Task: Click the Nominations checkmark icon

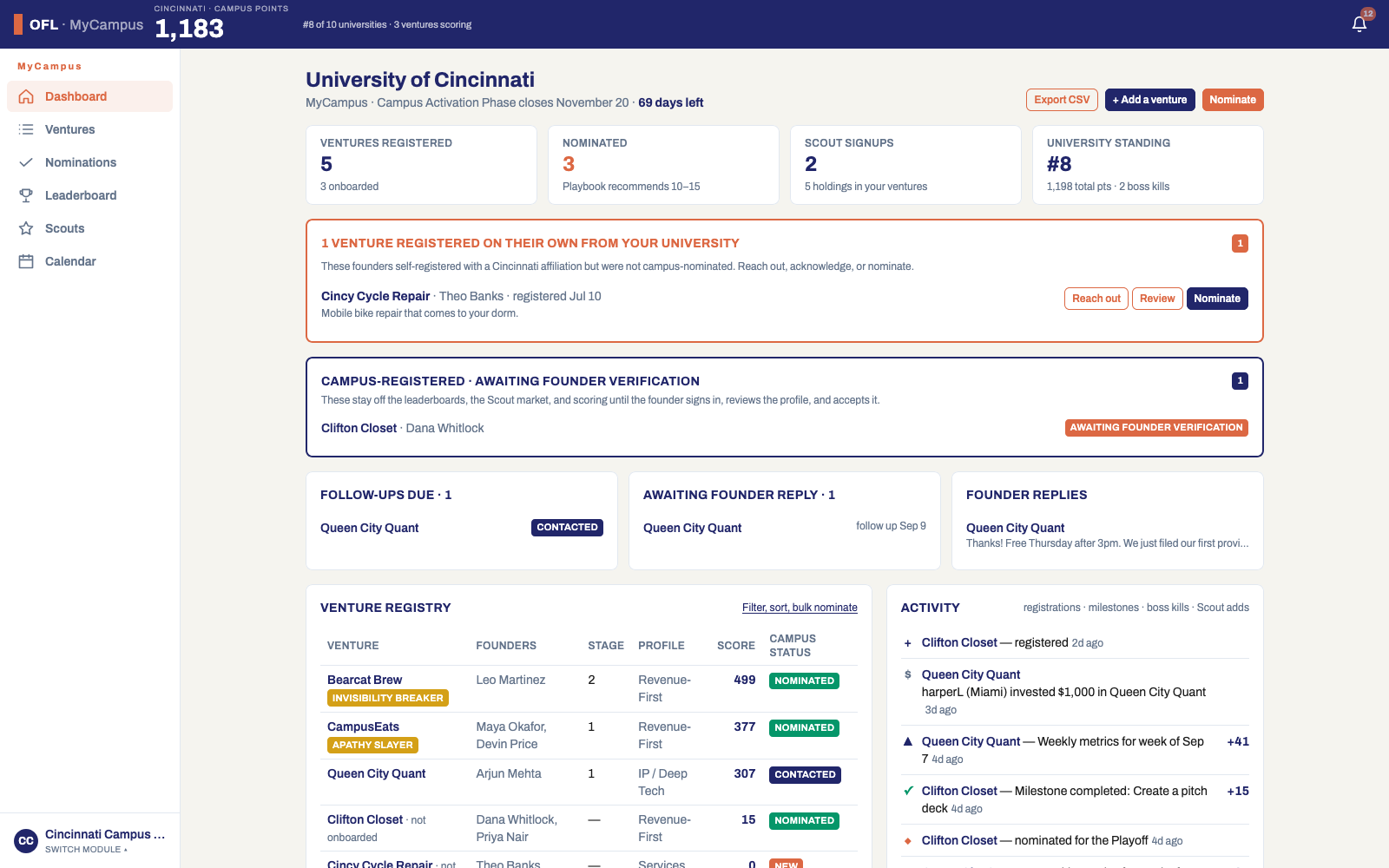Action: click(26, 162)
